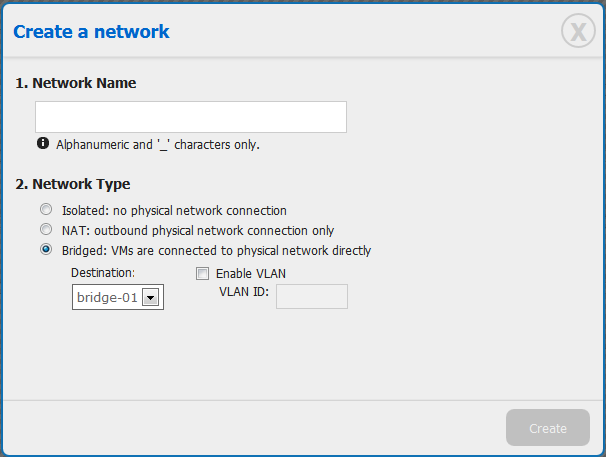Click into the VLAN ID field
This screenshot has height=457, width=606.
[311, 296]
